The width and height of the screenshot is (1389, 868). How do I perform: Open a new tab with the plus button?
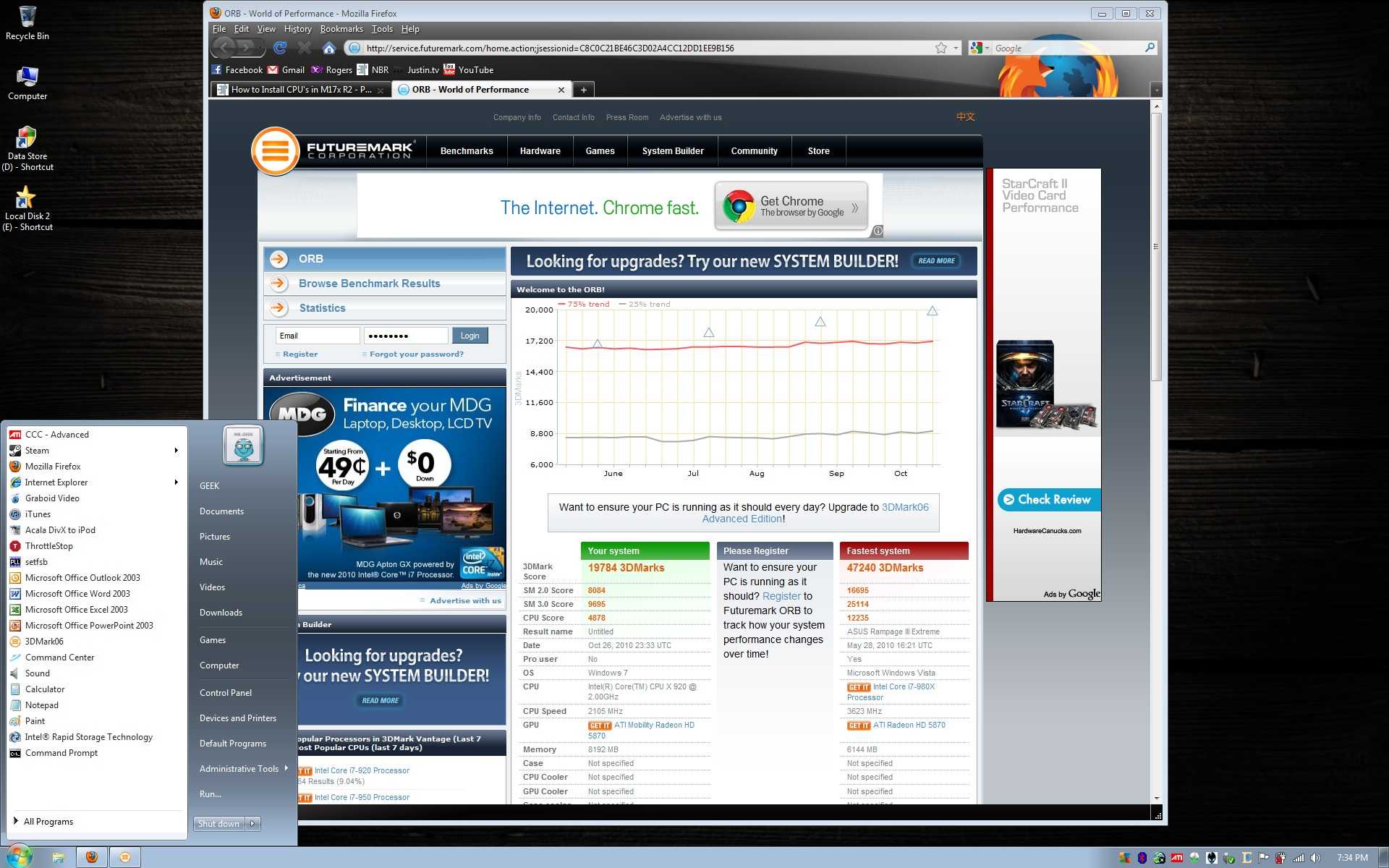coord(583,90)
